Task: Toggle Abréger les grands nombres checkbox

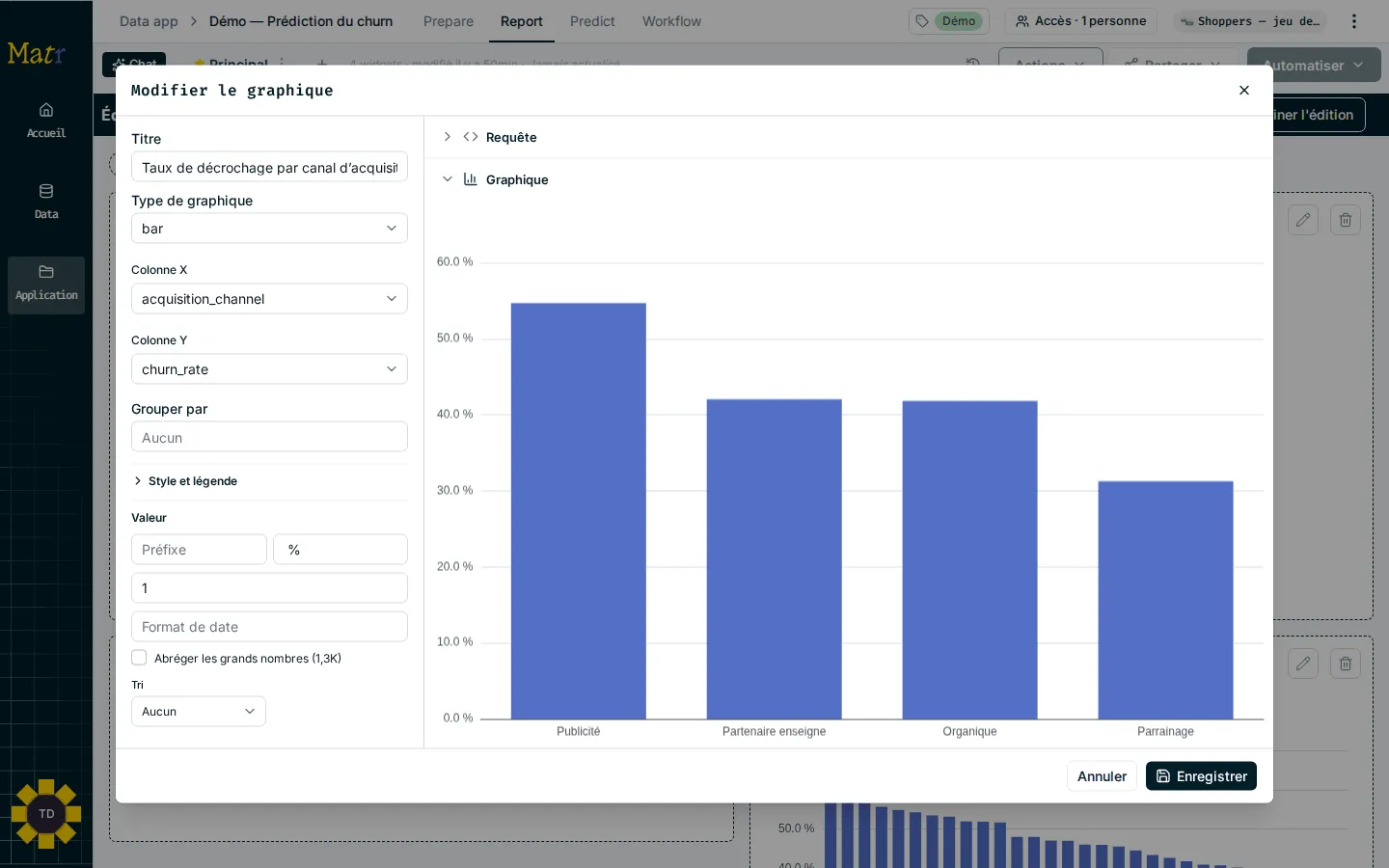Action: 139,658
